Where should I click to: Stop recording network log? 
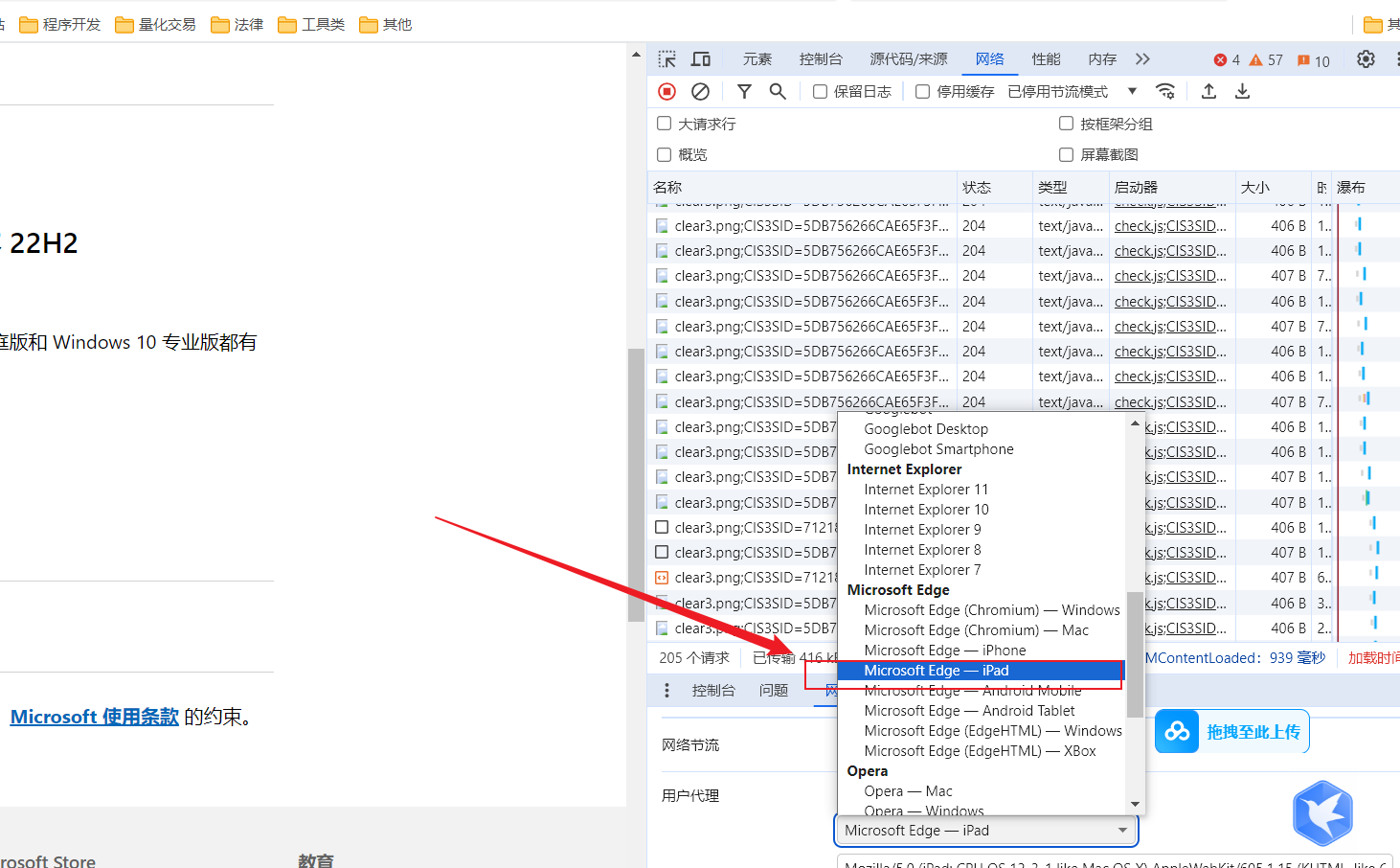667,91
